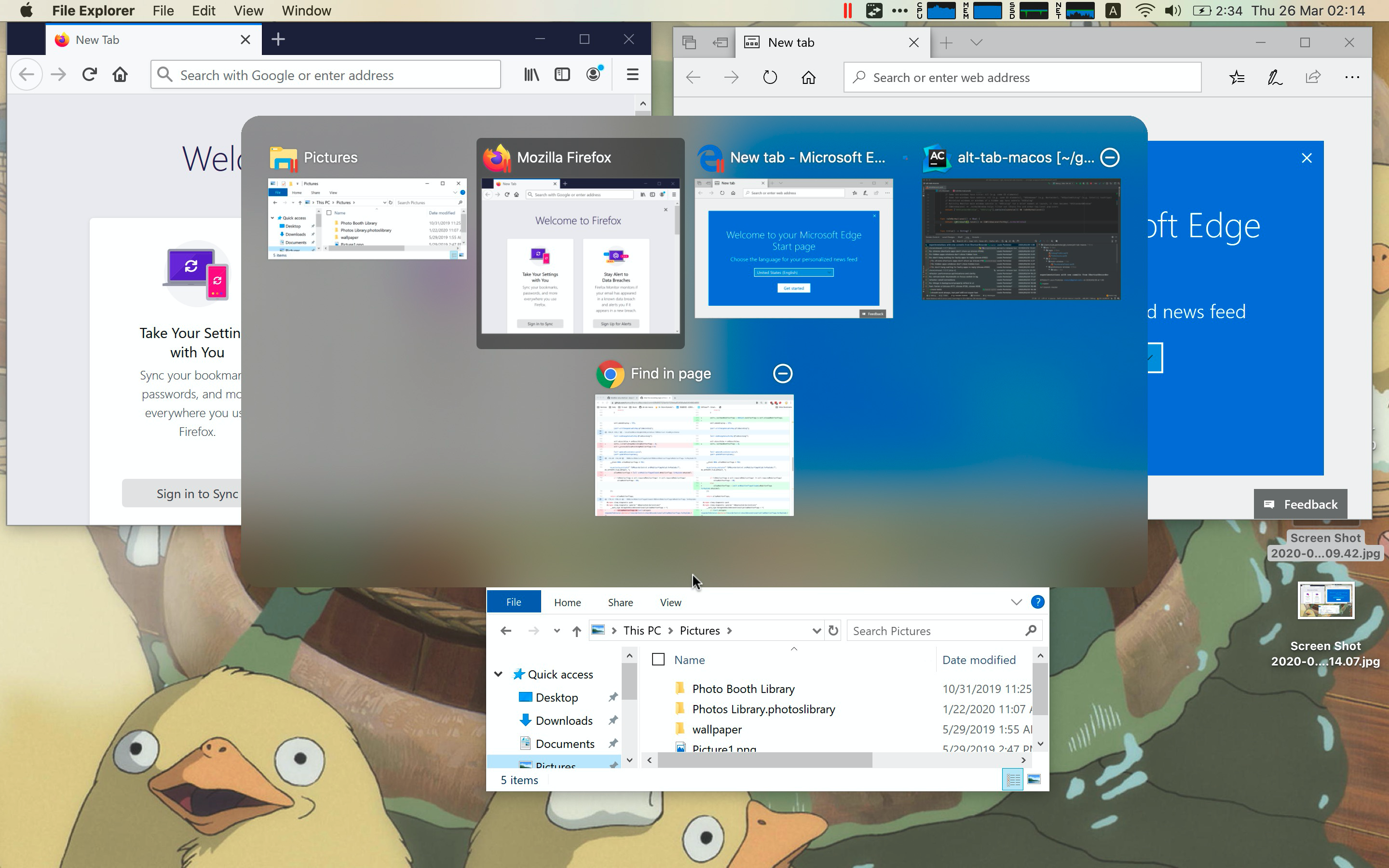Click the Edge home button

[809, 78]
